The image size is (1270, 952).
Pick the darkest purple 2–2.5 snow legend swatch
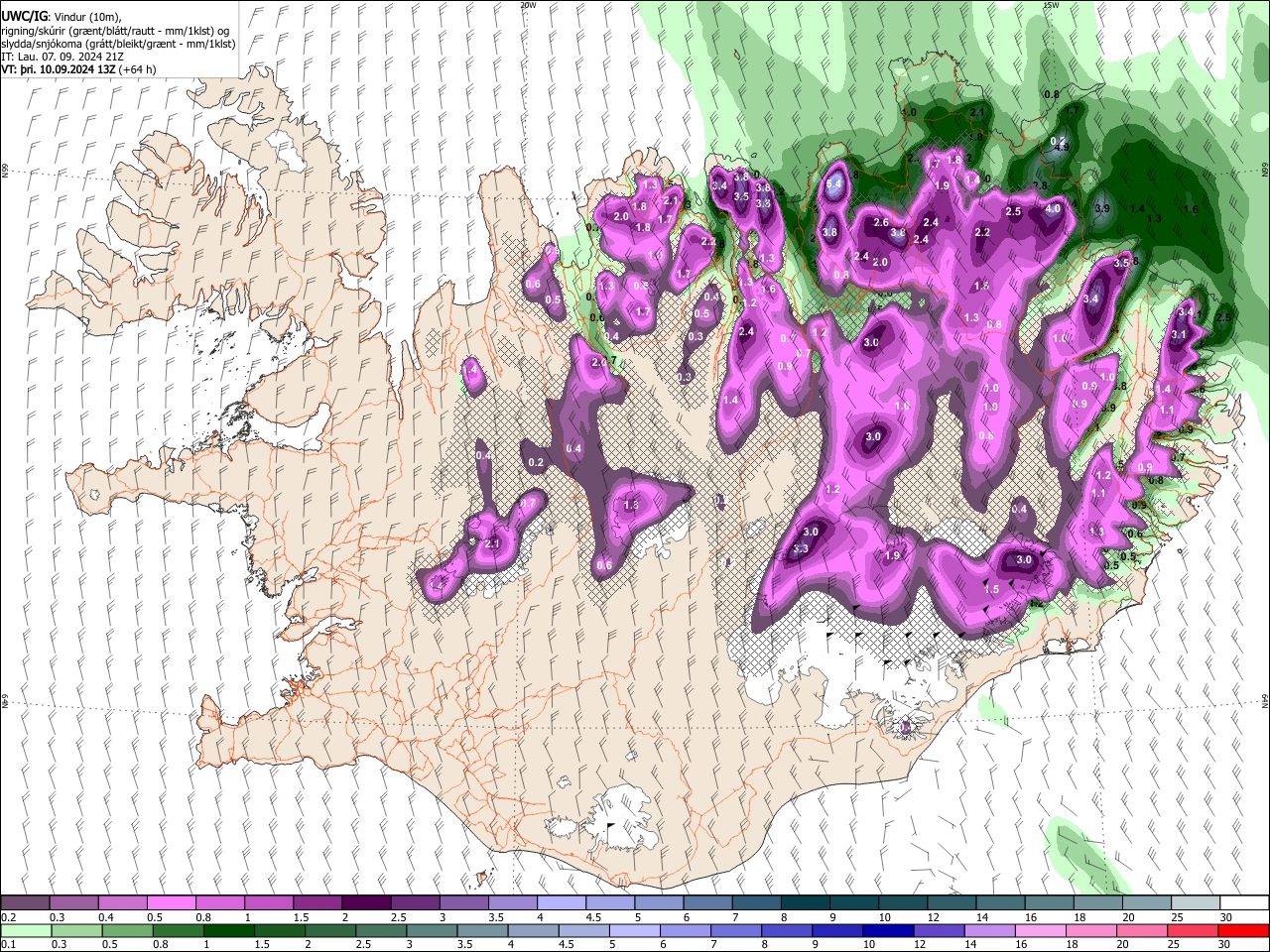366,902
